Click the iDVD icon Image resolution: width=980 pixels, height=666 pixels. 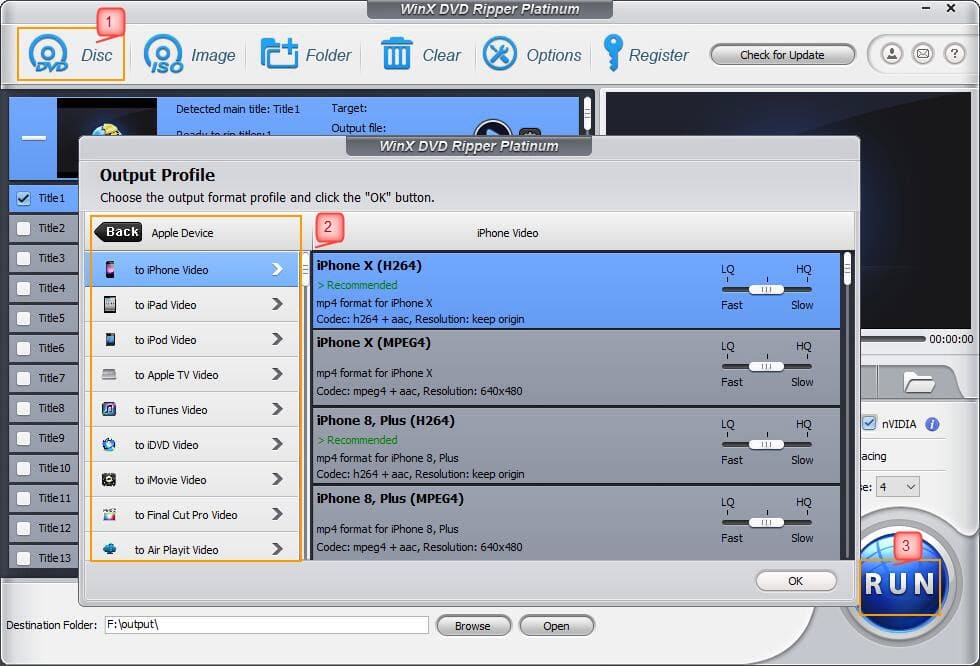click(x=109, y=444)
